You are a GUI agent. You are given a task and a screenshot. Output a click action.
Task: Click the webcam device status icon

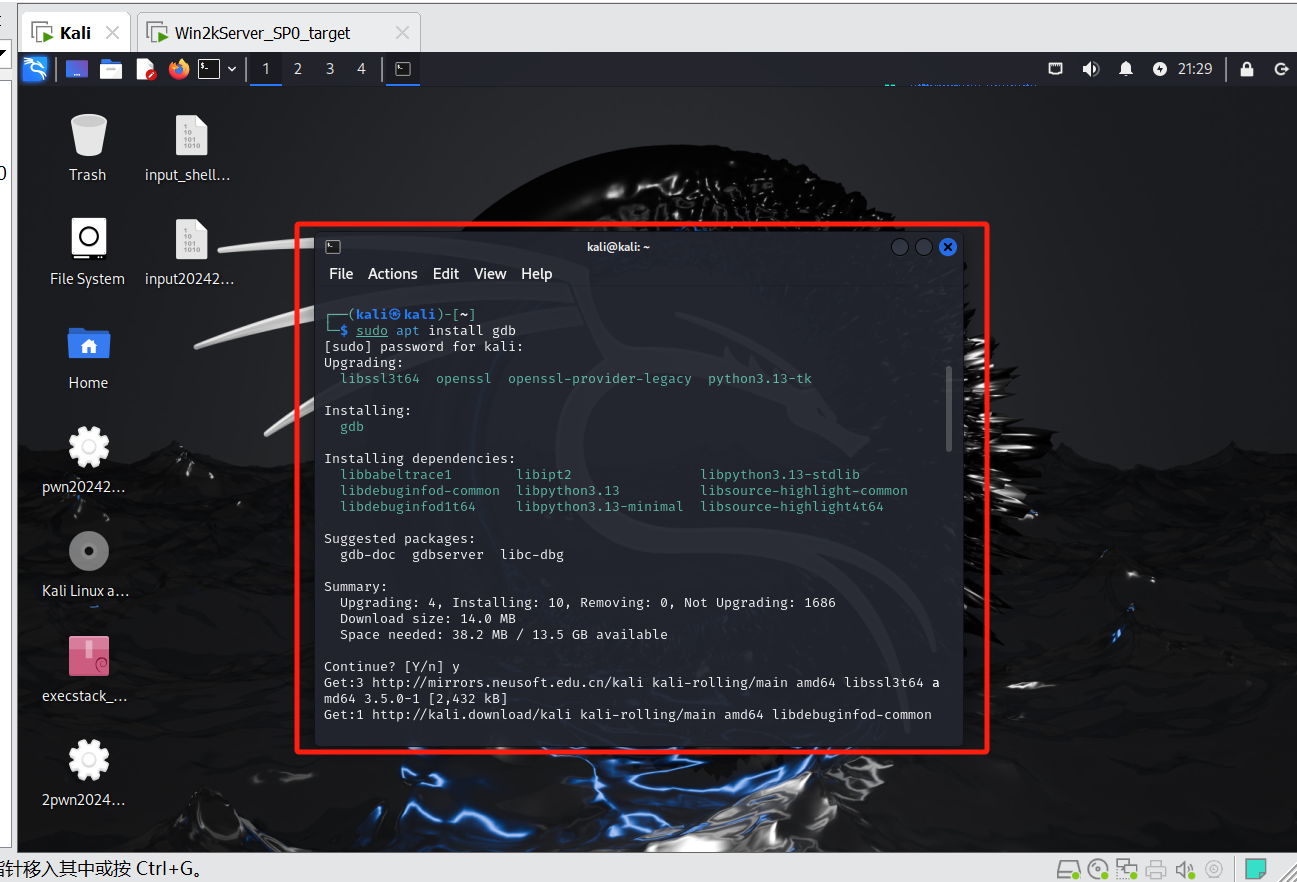point(1214,869)
